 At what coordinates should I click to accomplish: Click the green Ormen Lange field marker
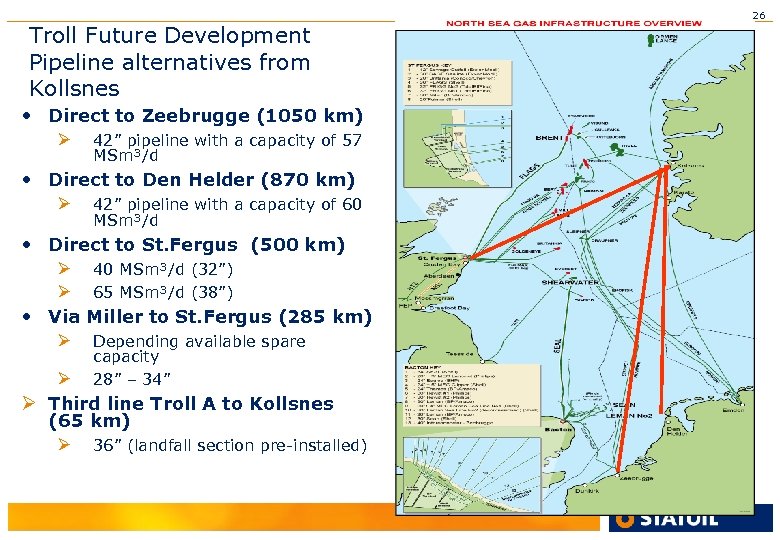[x=651, y=39]
